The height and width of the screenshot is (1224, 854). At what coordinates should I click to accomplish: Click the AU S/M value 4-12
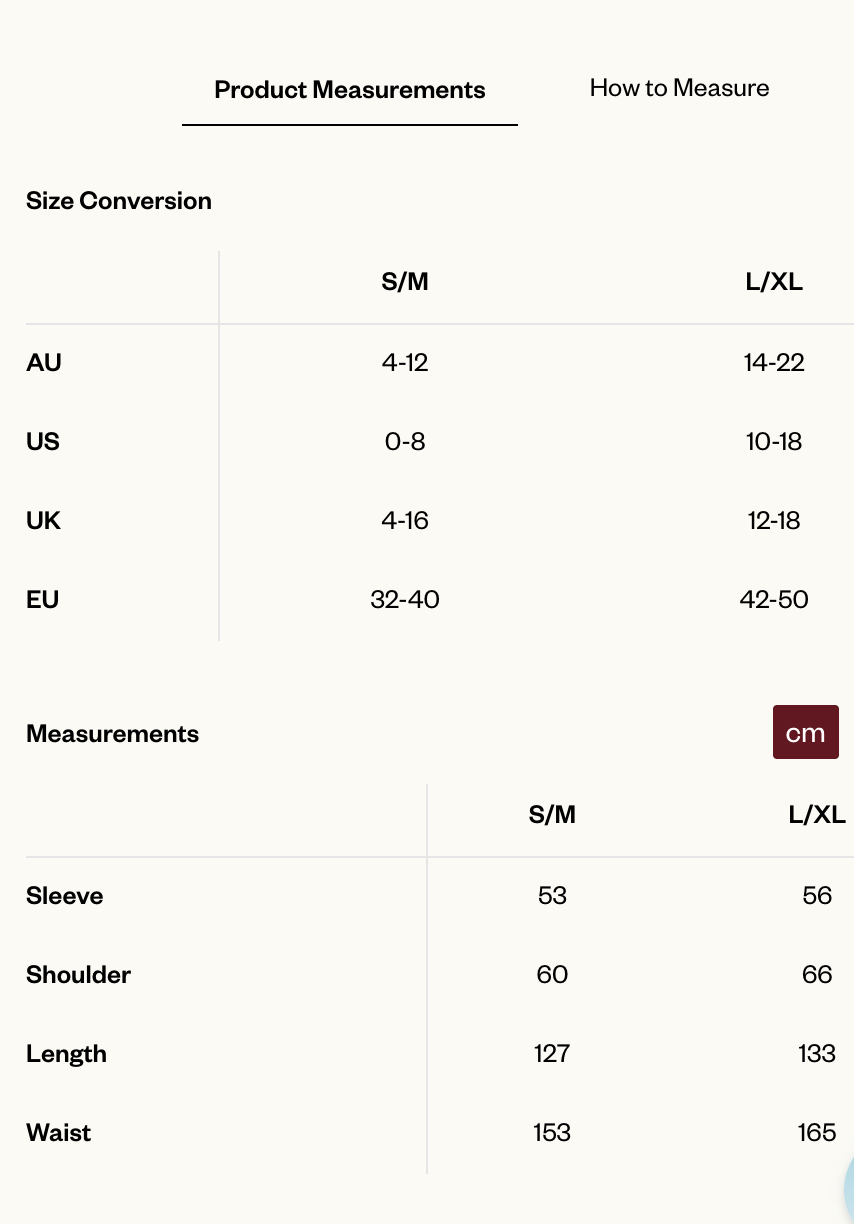point(405,362)
